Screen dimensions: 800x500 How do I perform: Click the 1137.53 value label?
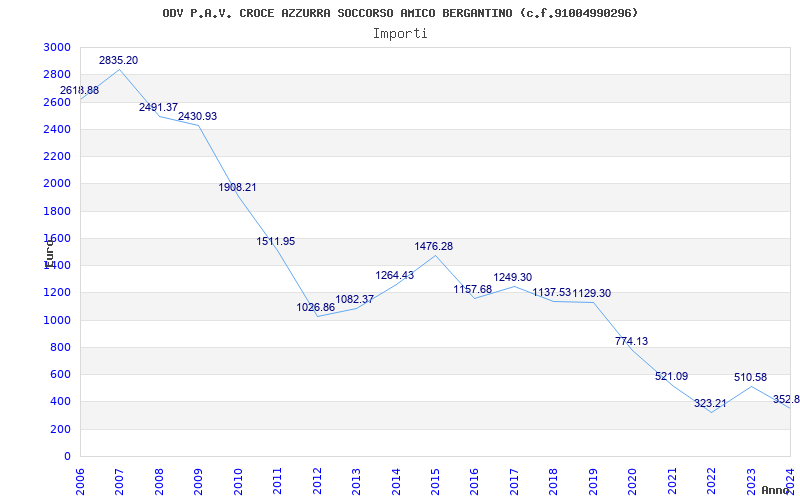pos(552,292)
